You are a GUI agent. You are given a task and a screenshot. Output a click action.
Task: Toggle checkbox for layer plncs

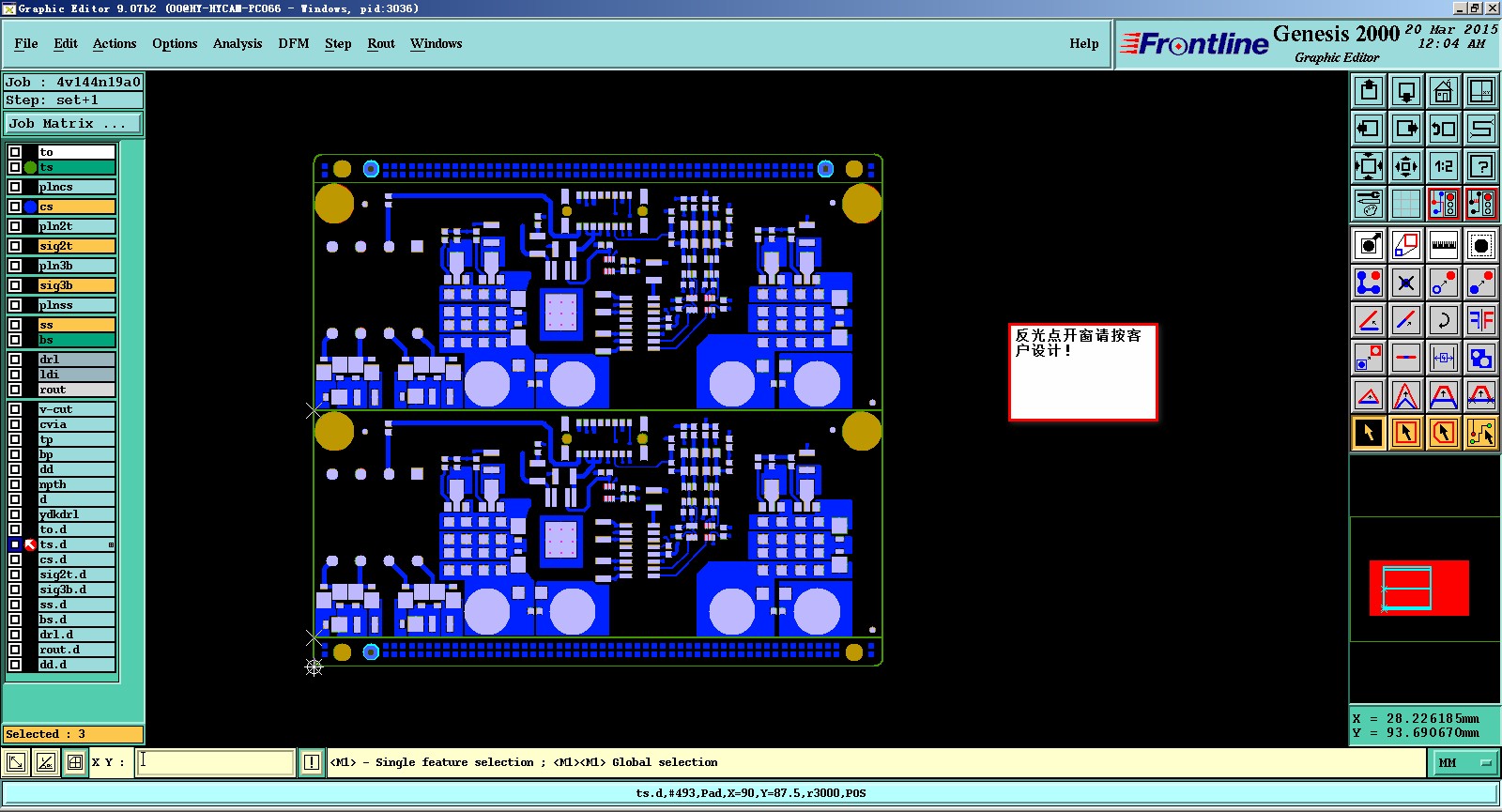(x=15, y=187)
